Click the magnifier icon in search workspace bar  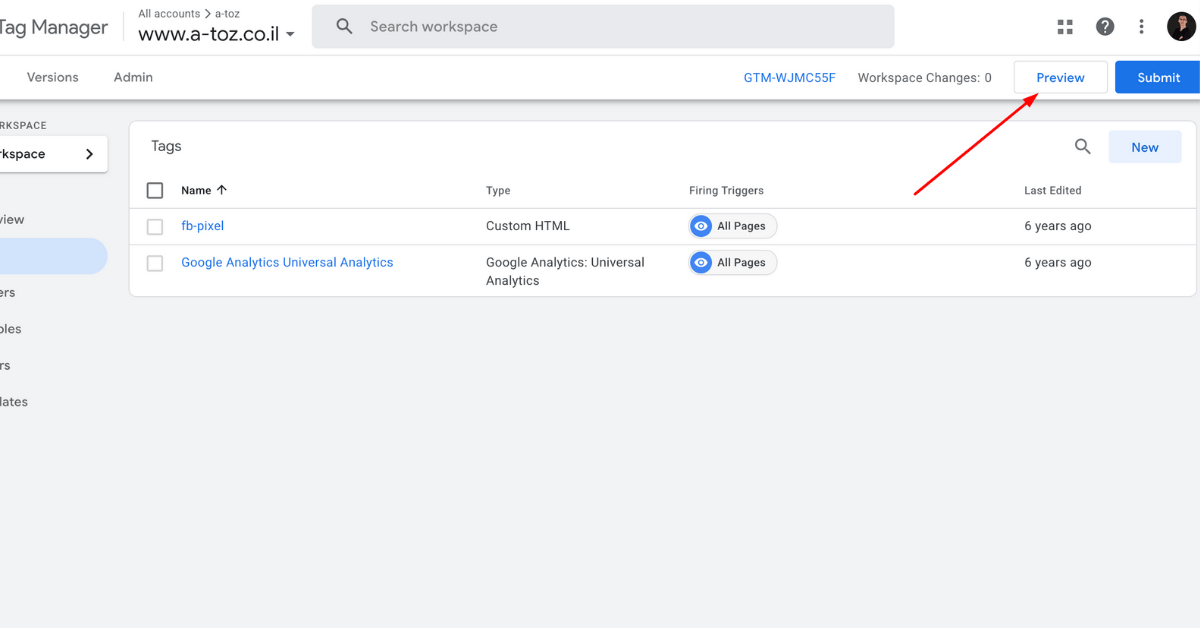[345, 27]
